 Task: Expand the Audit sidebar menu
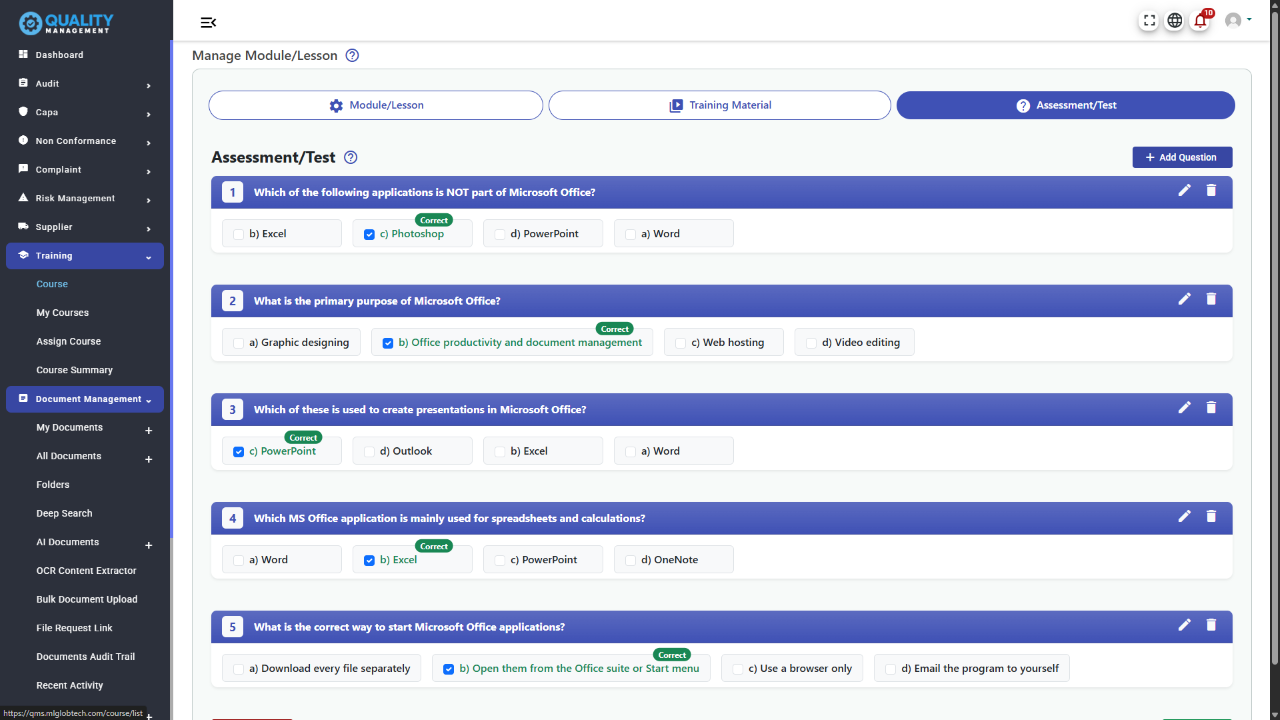point(148,85)
